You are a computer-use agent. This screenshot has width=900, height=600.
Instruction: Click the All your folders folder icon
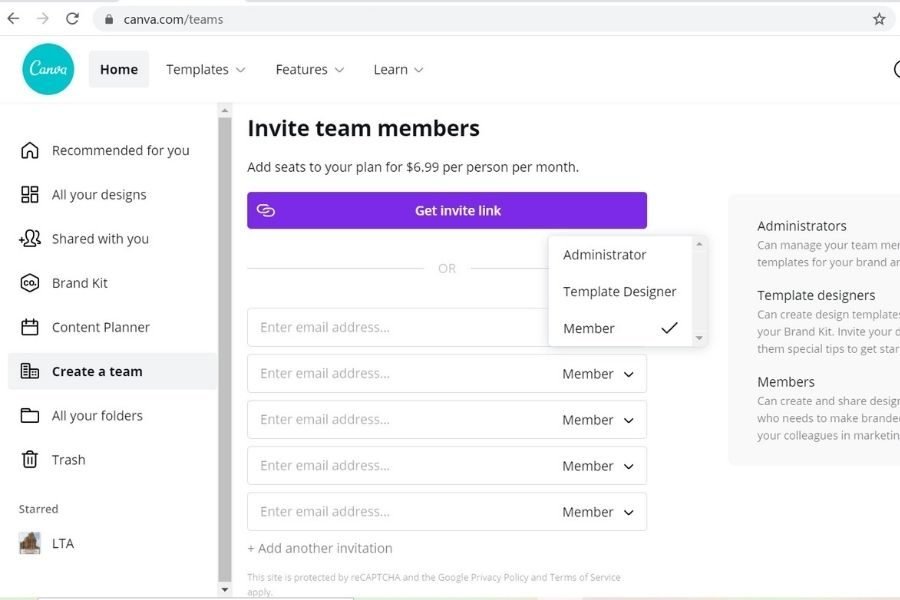point(30,416)
